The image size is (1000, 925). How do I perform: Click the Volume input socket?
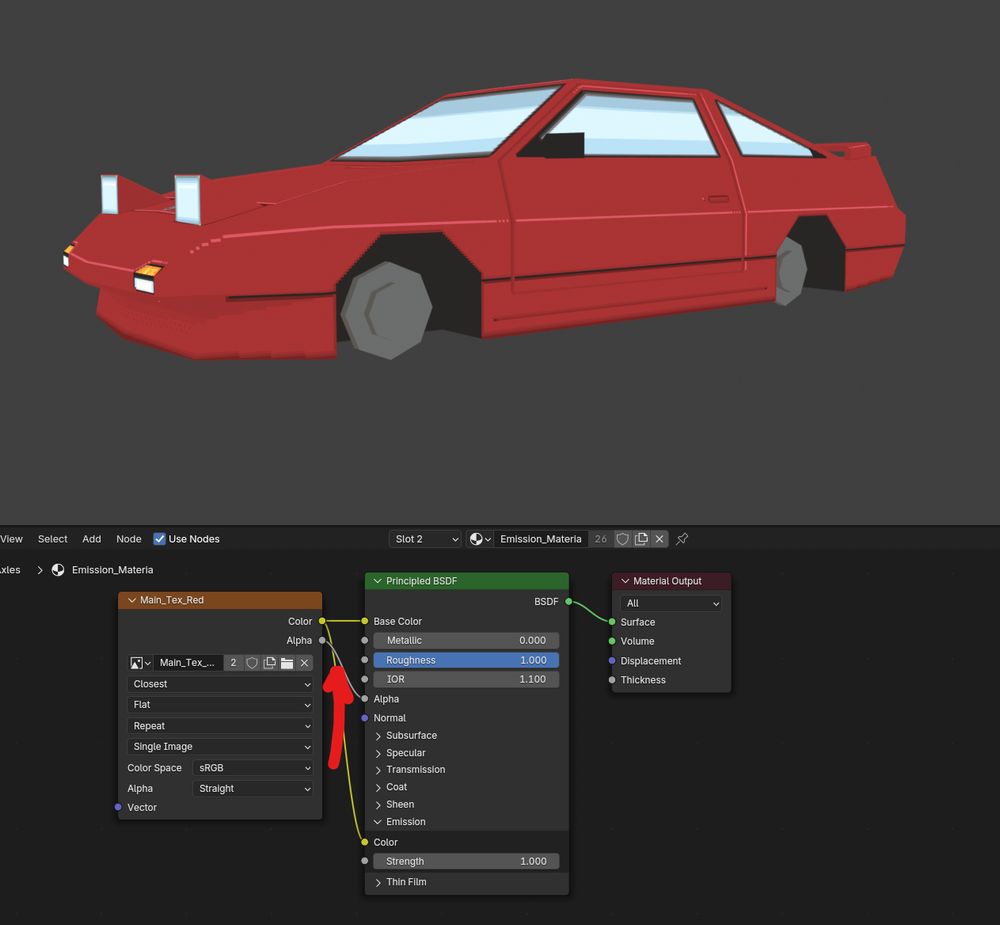612,641
